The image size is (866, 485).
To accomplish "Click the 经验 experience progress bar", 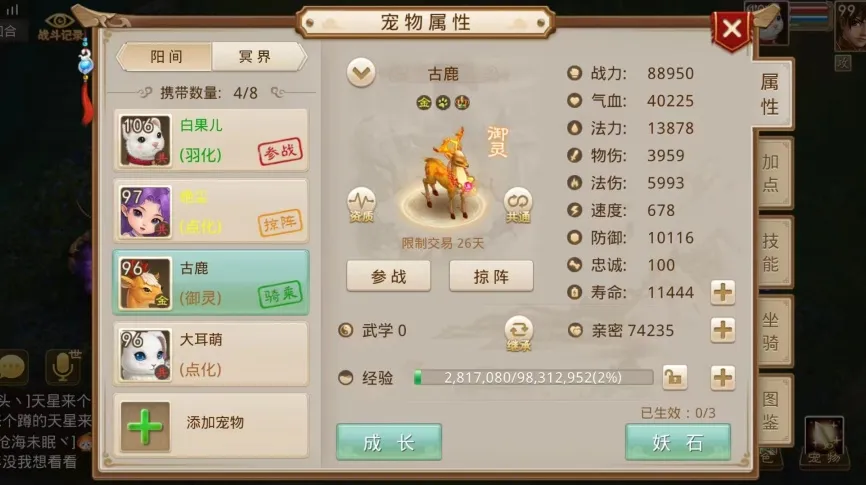I will [x=534, y=378].
